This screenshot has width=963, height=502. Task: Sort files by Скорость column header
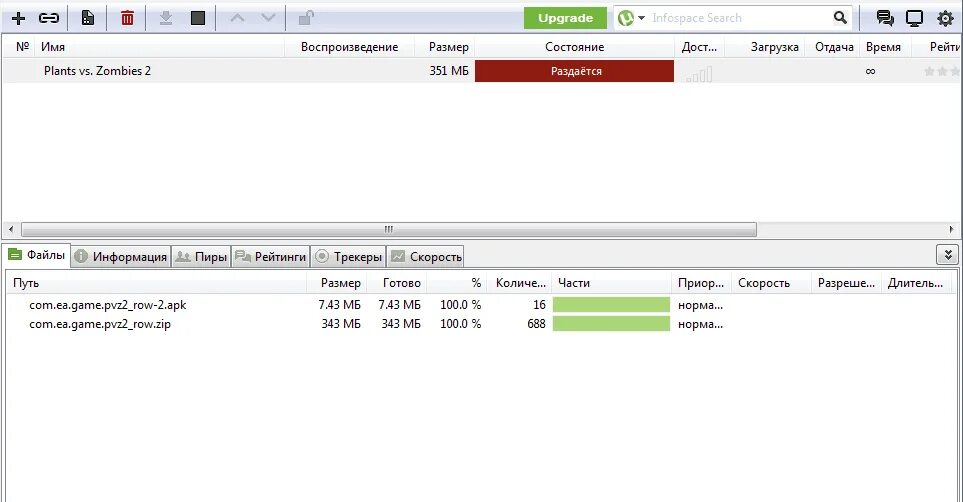(x=763, y=283)
